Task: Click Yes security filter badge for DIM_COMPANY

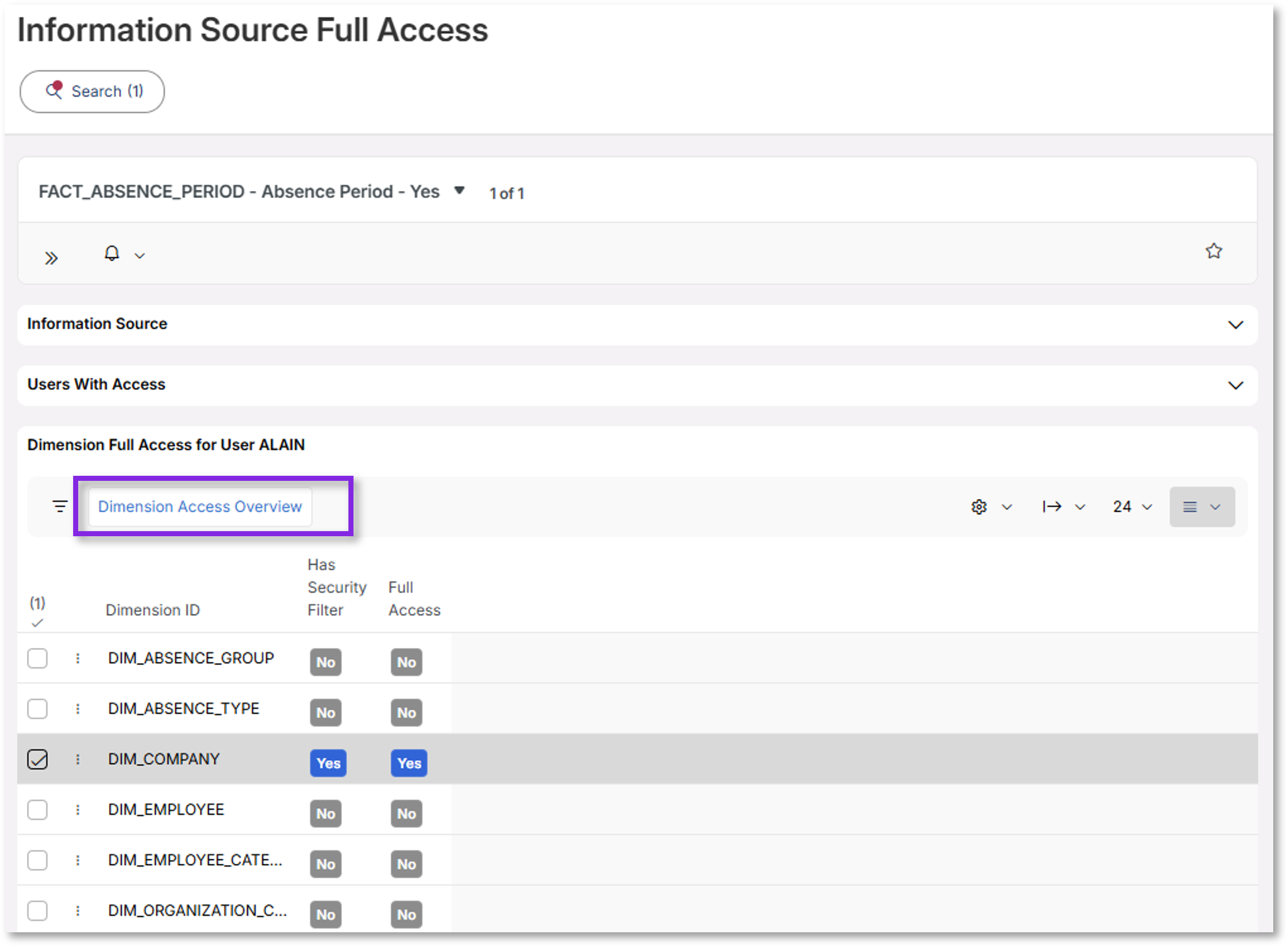Action: 328,763
